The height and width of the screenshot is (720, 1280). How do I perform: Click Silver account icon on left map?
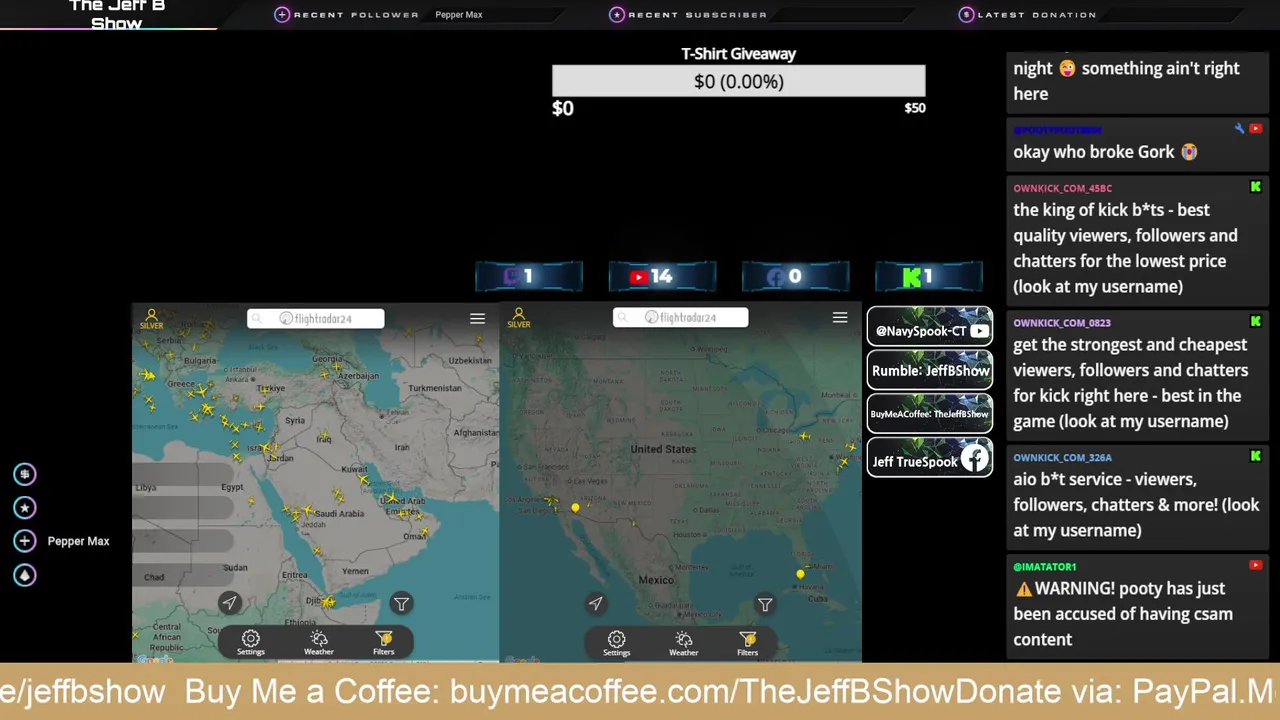(151, 318)
